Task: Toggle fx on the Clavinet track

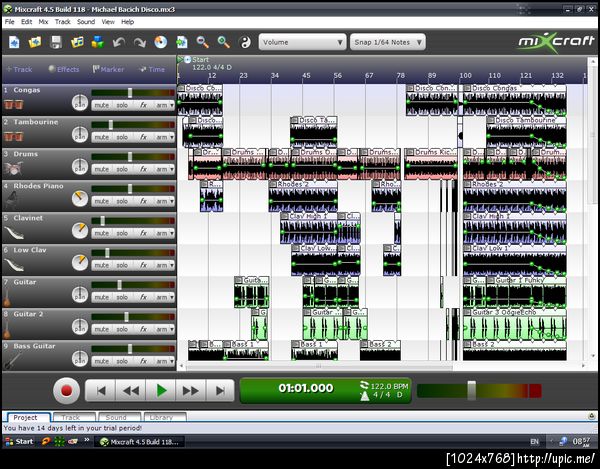Action: 143,233
